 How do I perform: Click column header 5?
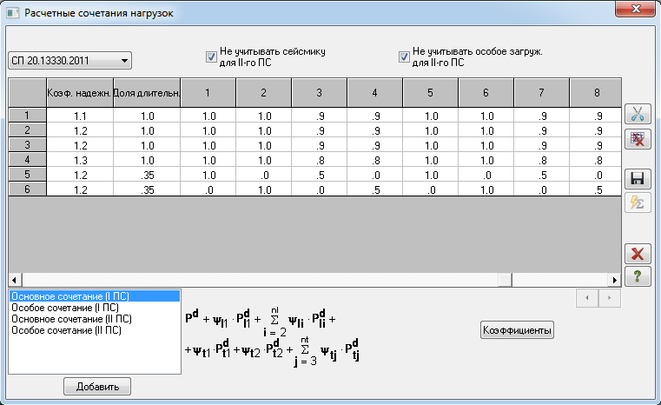(430, 93)
